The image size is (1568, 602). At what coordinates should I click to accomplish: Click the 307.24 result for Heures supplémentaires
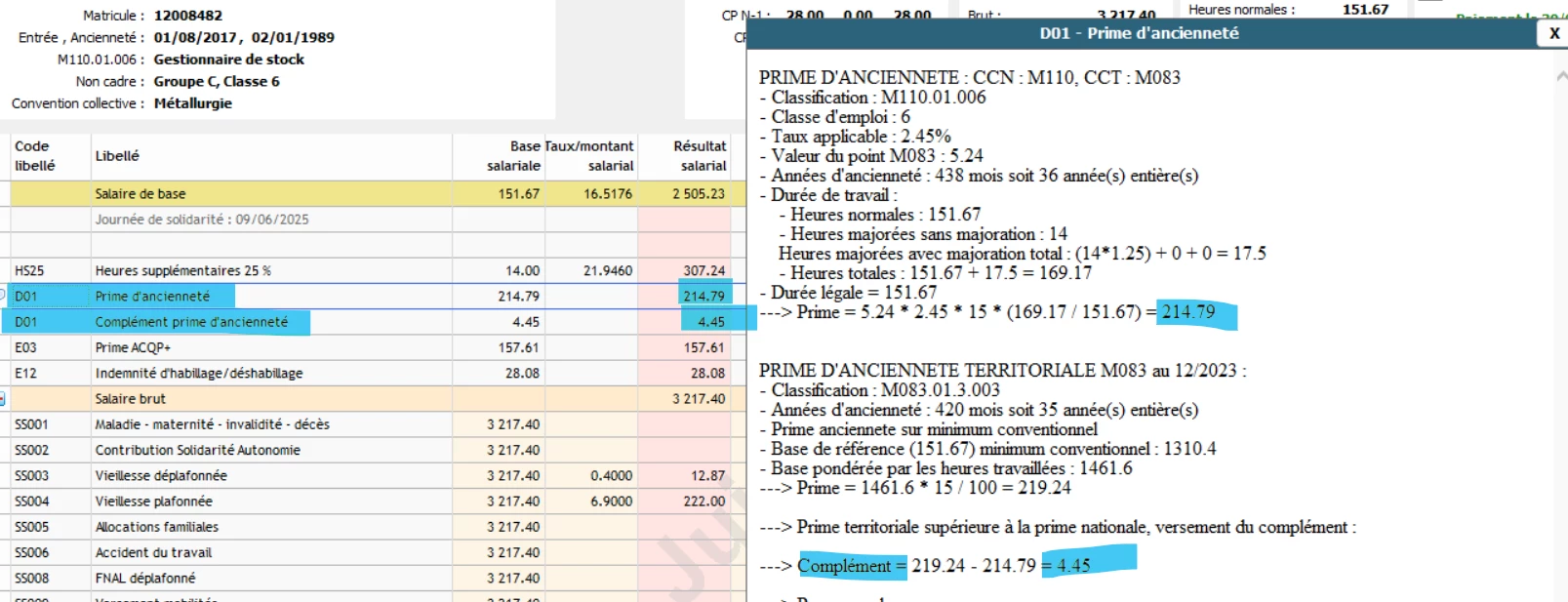pos(704,271)
